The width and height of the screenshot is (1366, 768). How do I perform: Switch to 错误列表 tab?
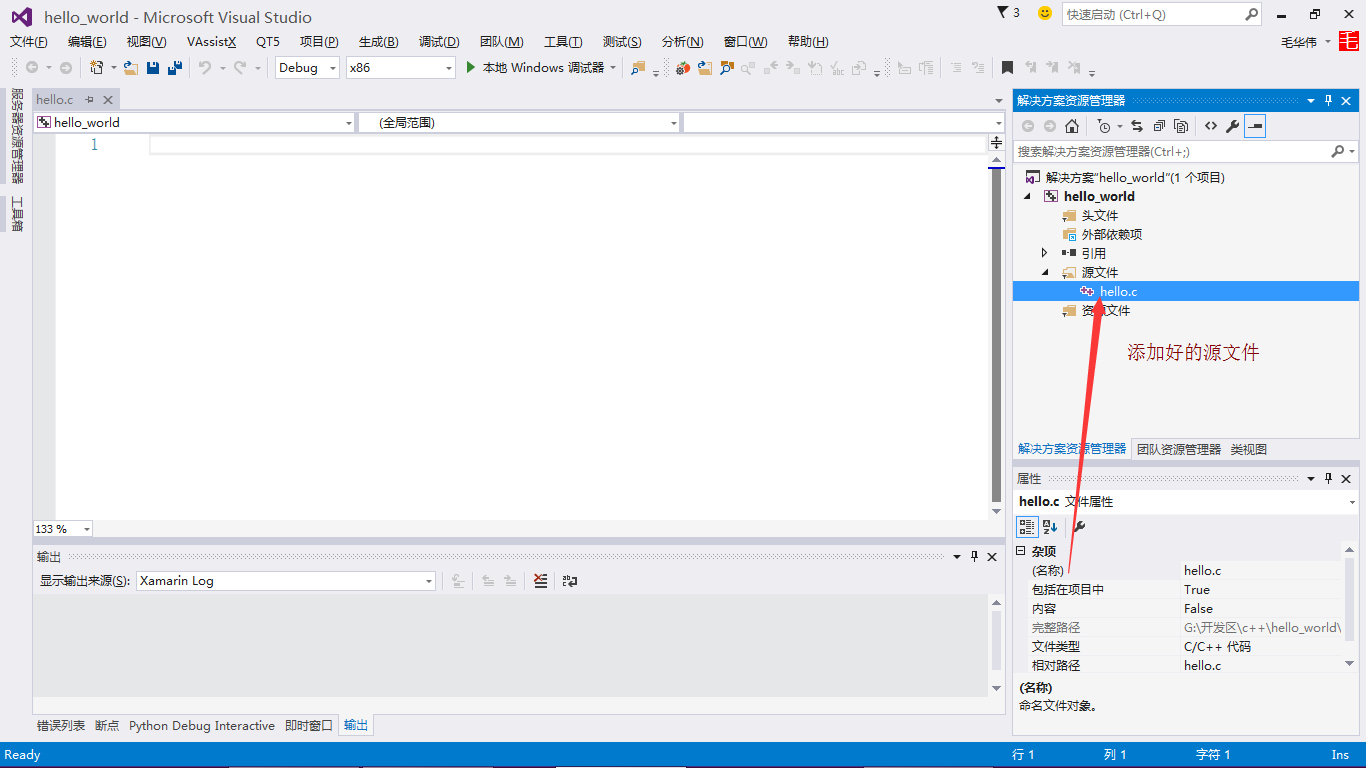point(61,725)
